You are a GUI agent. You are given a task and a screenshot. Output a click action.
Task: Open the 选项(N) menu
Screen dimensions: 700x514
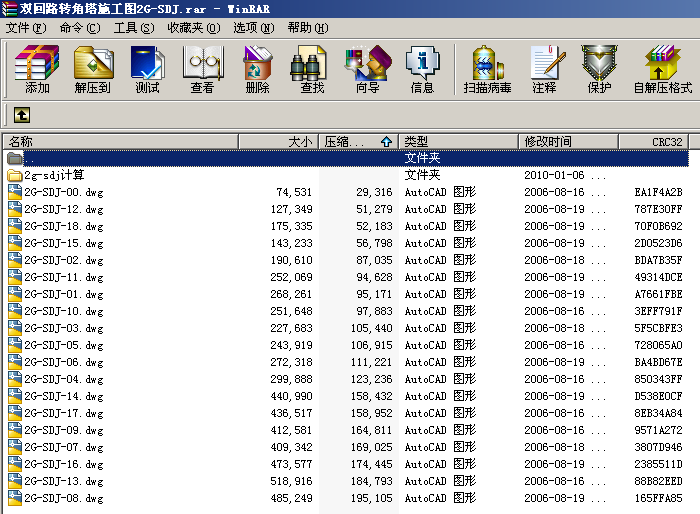[254, 28]
